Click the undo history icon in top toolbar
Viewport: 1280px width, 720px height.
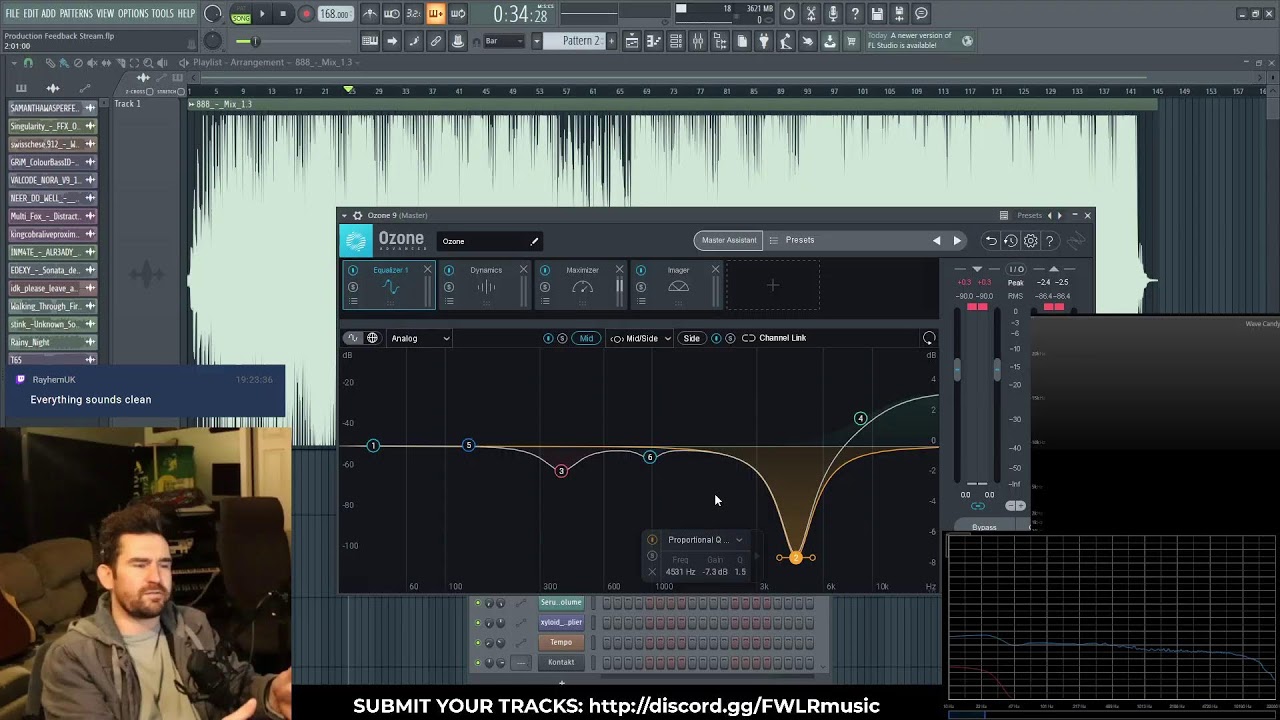(789, 14)
